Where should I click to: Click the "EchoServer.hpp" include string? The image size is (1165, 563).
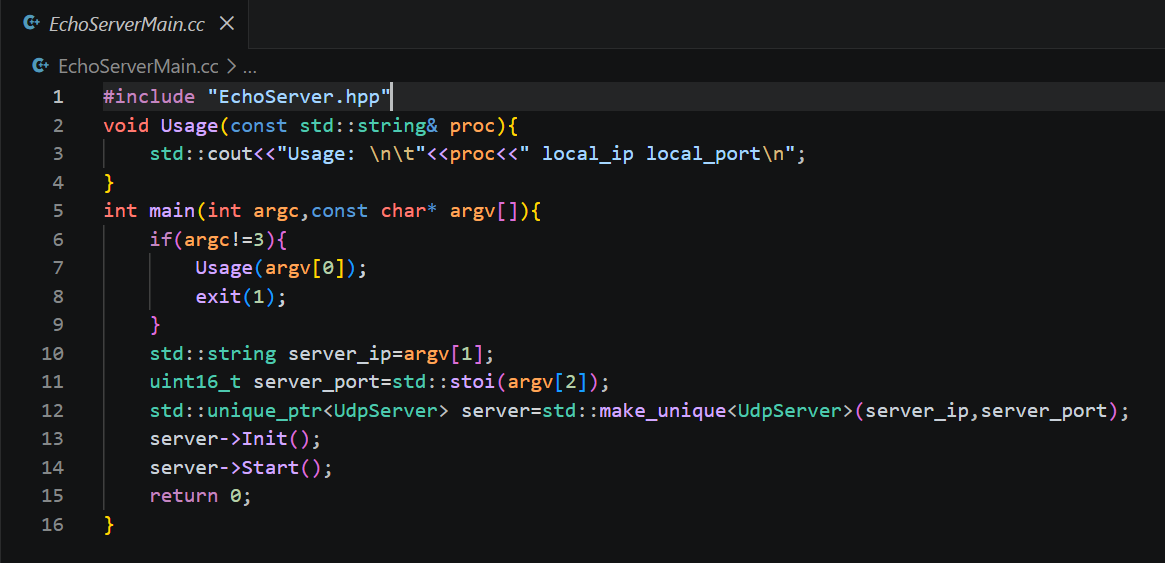[299, 97]
